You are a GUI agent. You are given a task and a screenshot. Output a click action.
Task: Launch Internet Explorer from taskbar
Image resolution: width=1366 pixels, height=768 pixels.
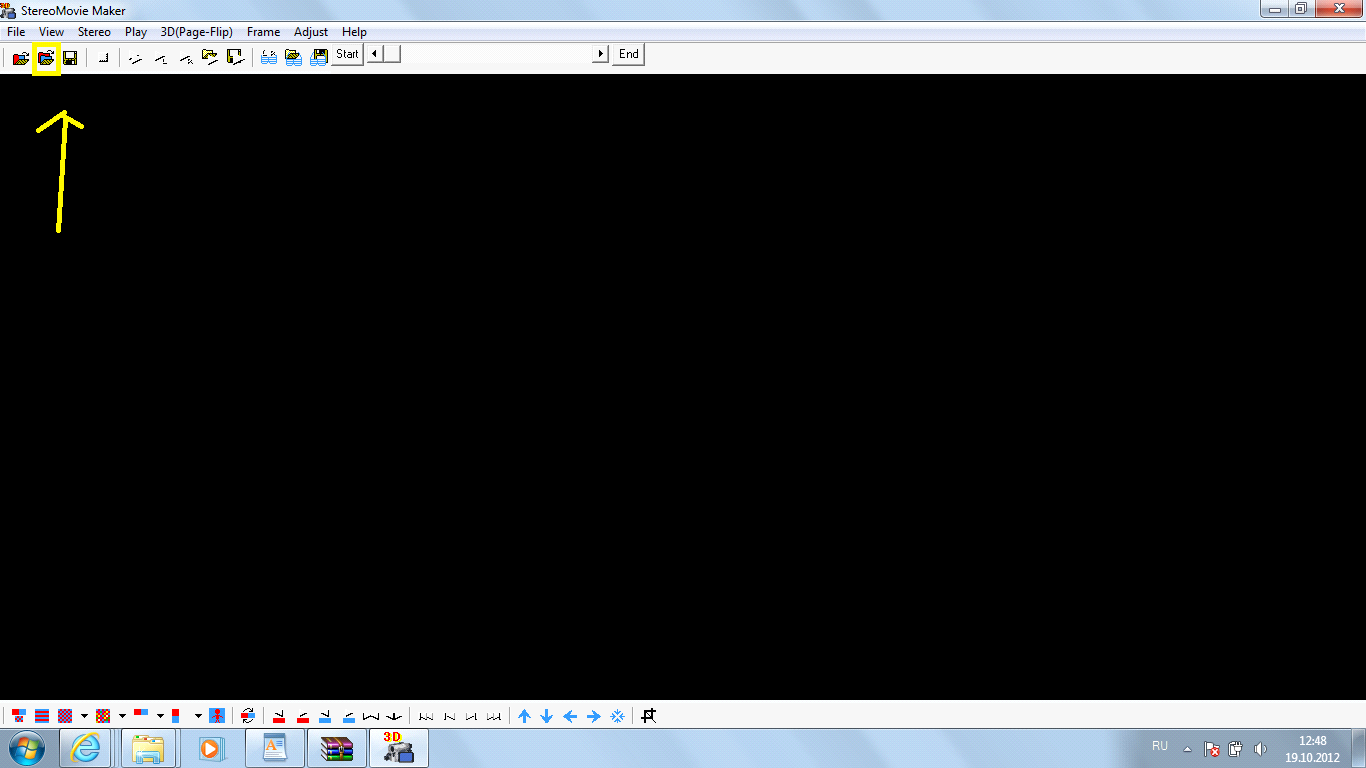[x=86, y=748]
